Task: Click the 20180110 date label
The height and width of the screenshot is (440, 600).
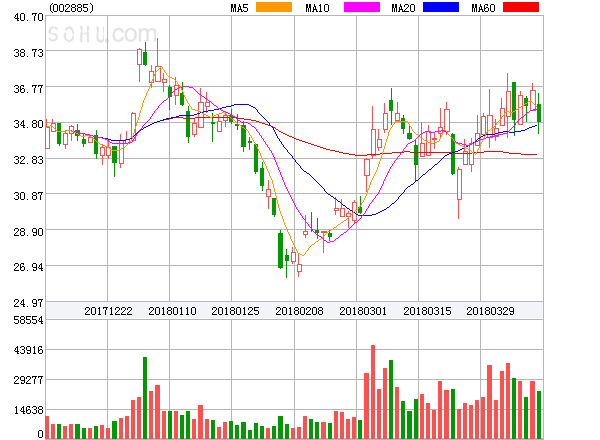Action: point(172,311)
